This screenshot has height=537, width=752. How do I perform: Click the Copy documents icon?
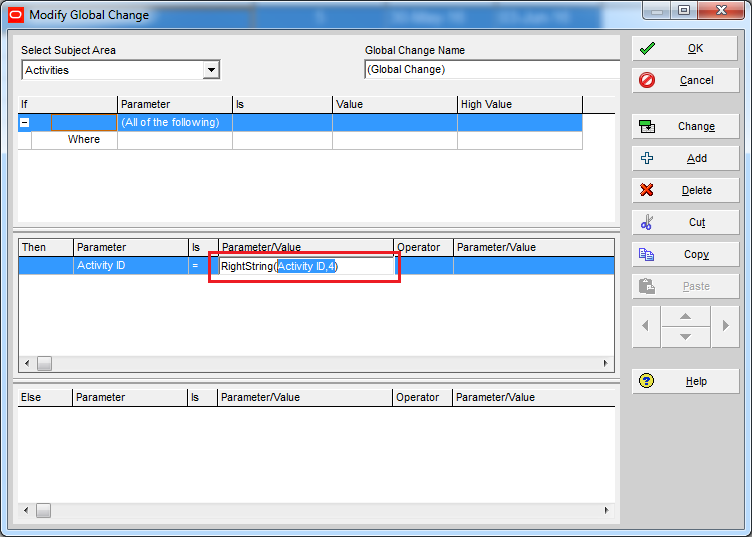click(x=647, y=254)
